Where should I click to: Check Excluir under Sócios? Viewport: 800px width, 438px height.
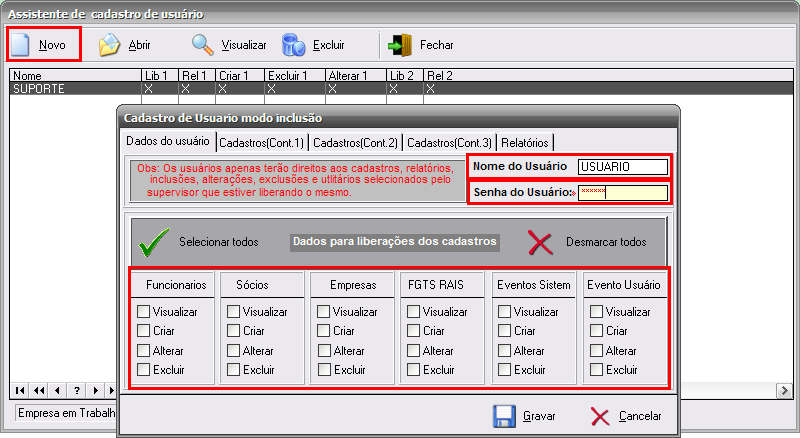pyautogui.click(x=233, y=370)
